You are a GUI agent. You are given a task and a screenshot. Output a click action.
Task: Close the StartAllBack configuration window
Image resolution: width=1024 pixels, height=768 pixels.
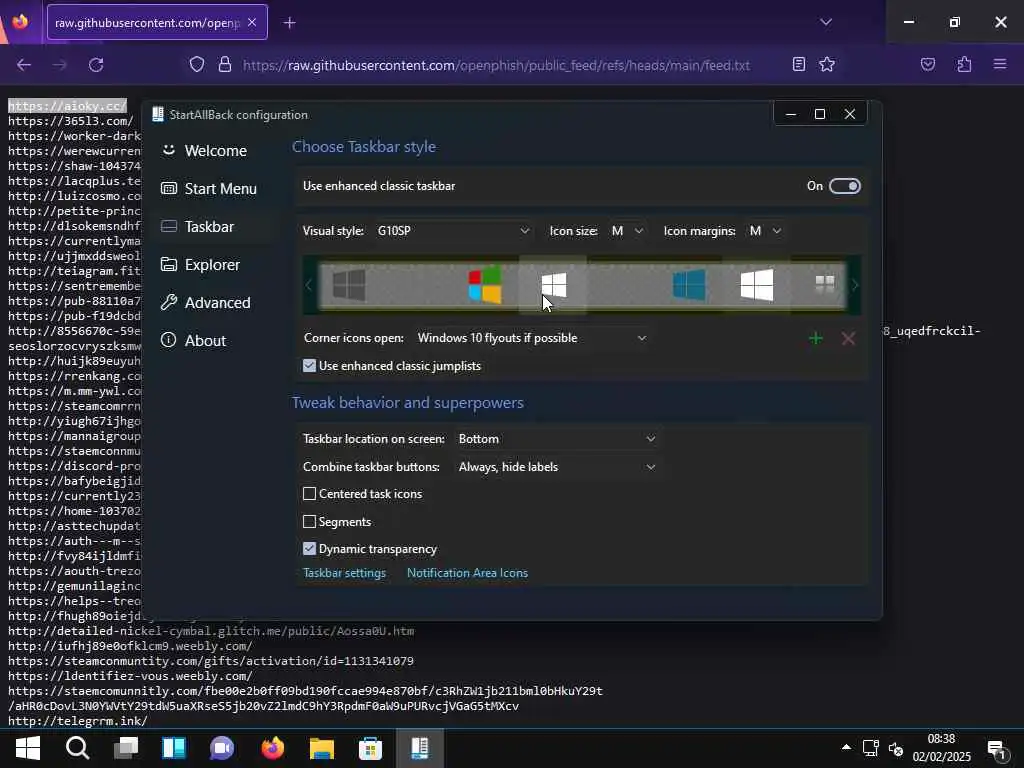[x=850, y=114]
